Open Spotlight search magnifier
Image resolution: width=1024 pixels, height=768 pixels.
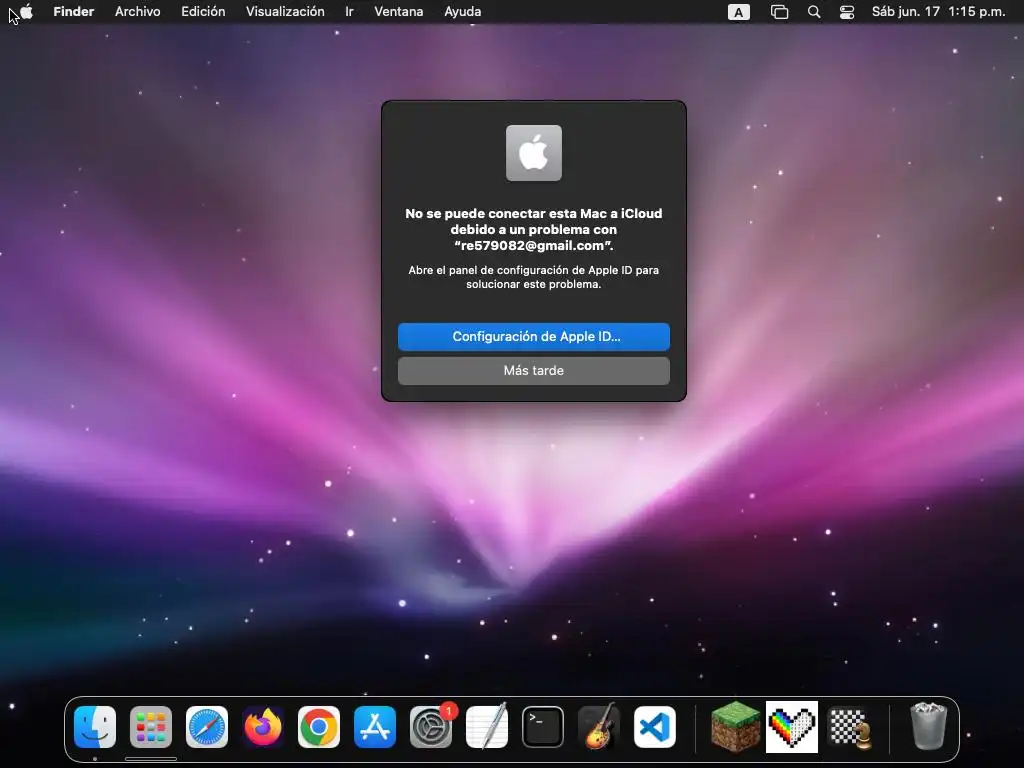click(814, 12)
